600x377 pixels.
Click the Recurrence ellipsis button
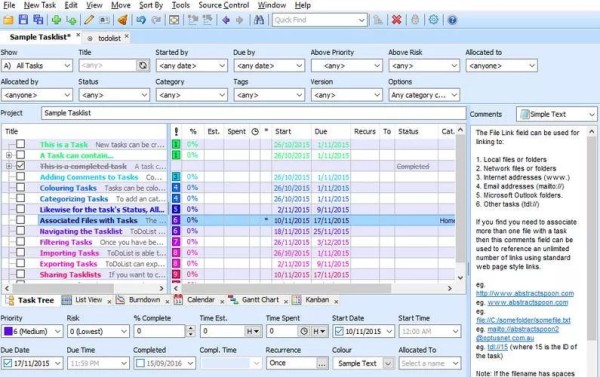pyautogui.click(x=322, y=363)
